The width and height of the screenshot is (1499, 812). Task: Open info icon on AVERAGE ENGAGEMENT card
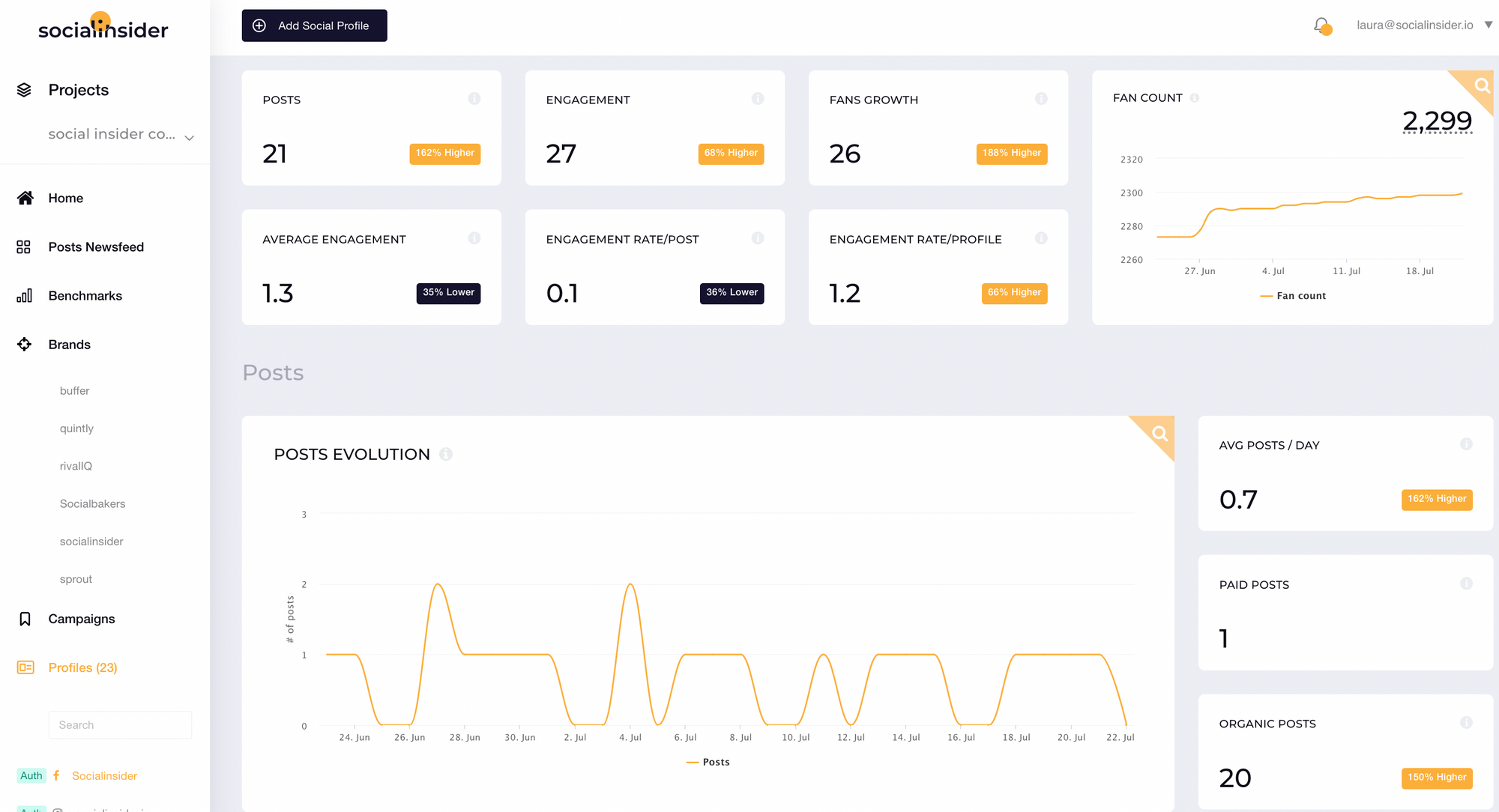[x=474, y=238]
